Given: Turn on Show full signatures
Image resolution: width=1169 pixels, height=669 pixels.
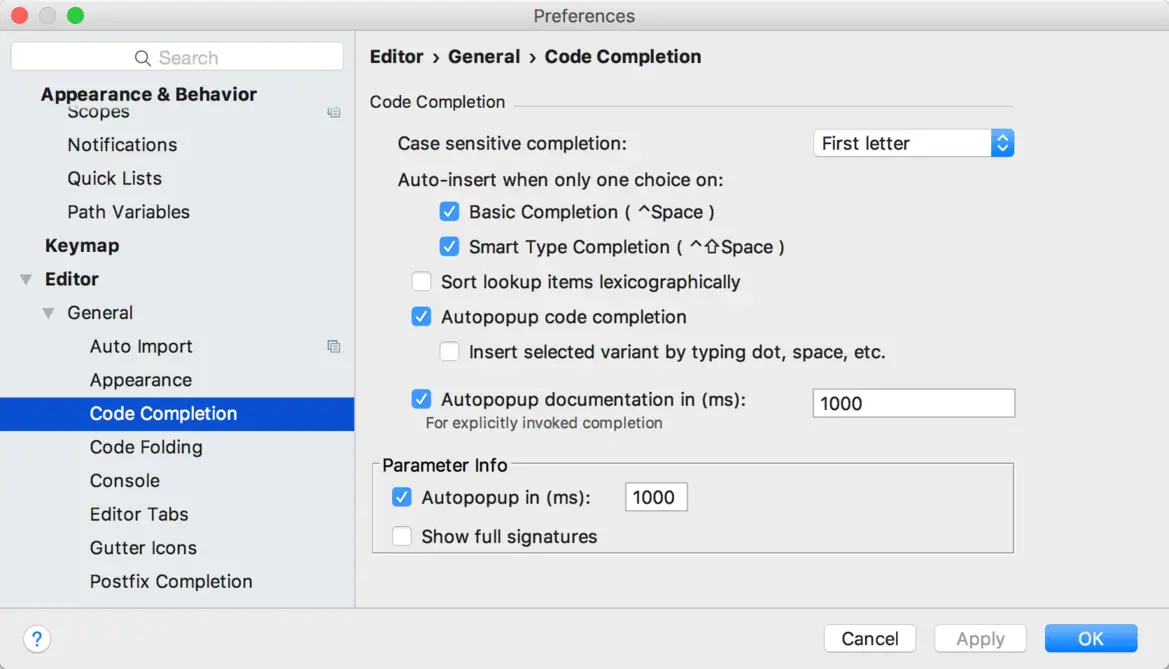Looking at the screenshot, I should [402, 537].
